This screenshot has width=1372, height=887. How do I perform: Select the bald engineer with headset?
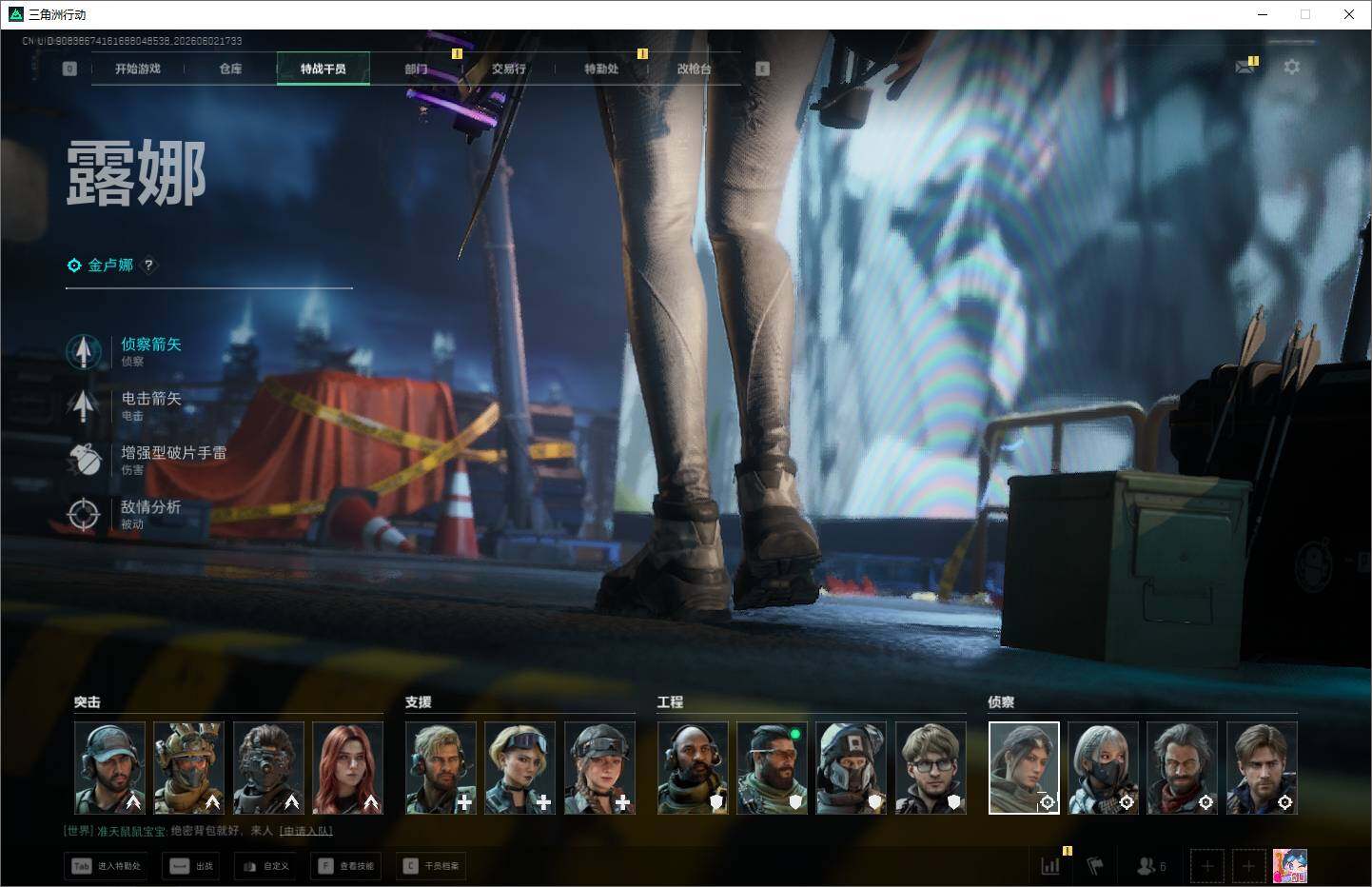(693, 768)
